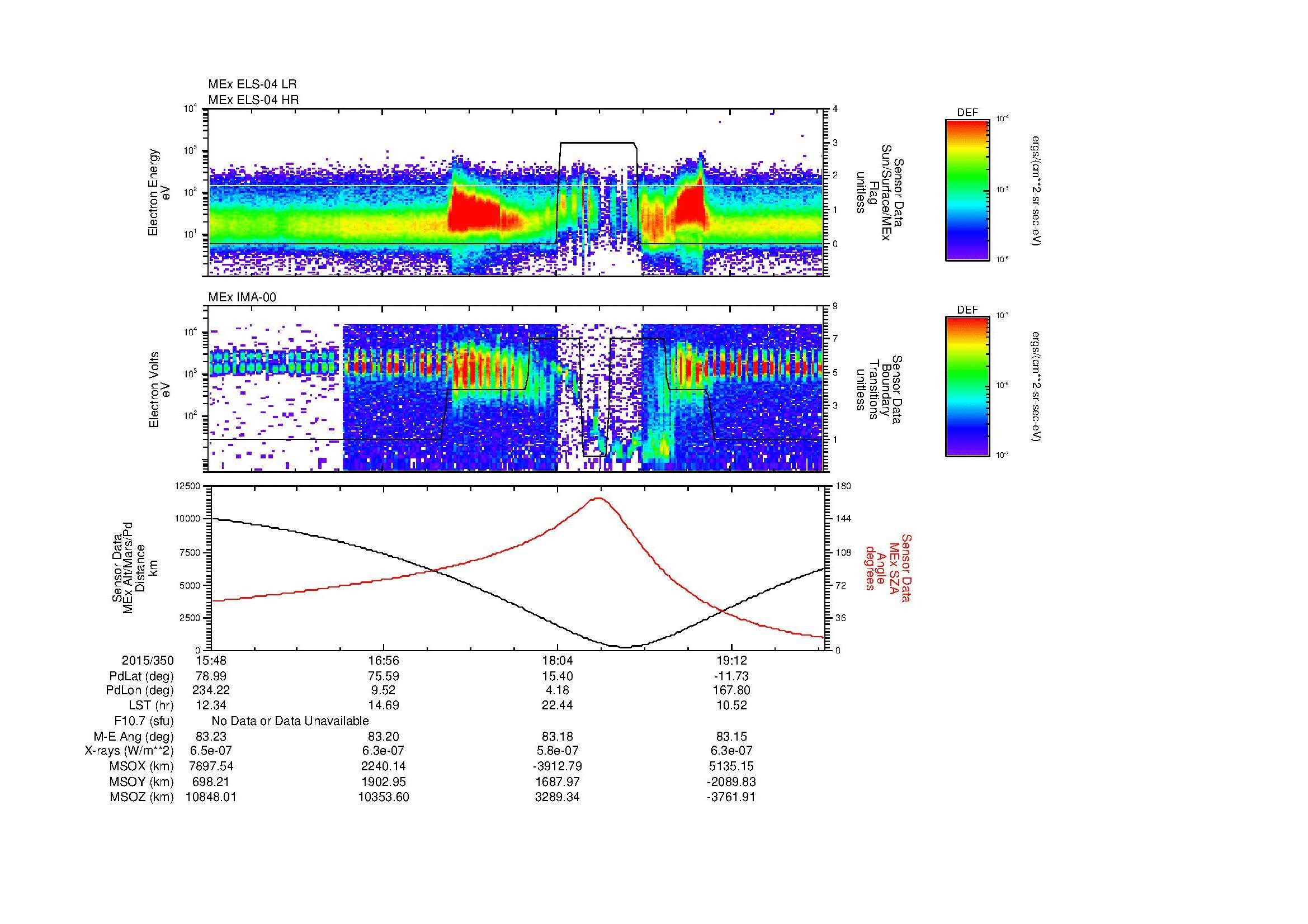
Task: Click the 'MEx IMA-00' panel title
Action: 242,297
